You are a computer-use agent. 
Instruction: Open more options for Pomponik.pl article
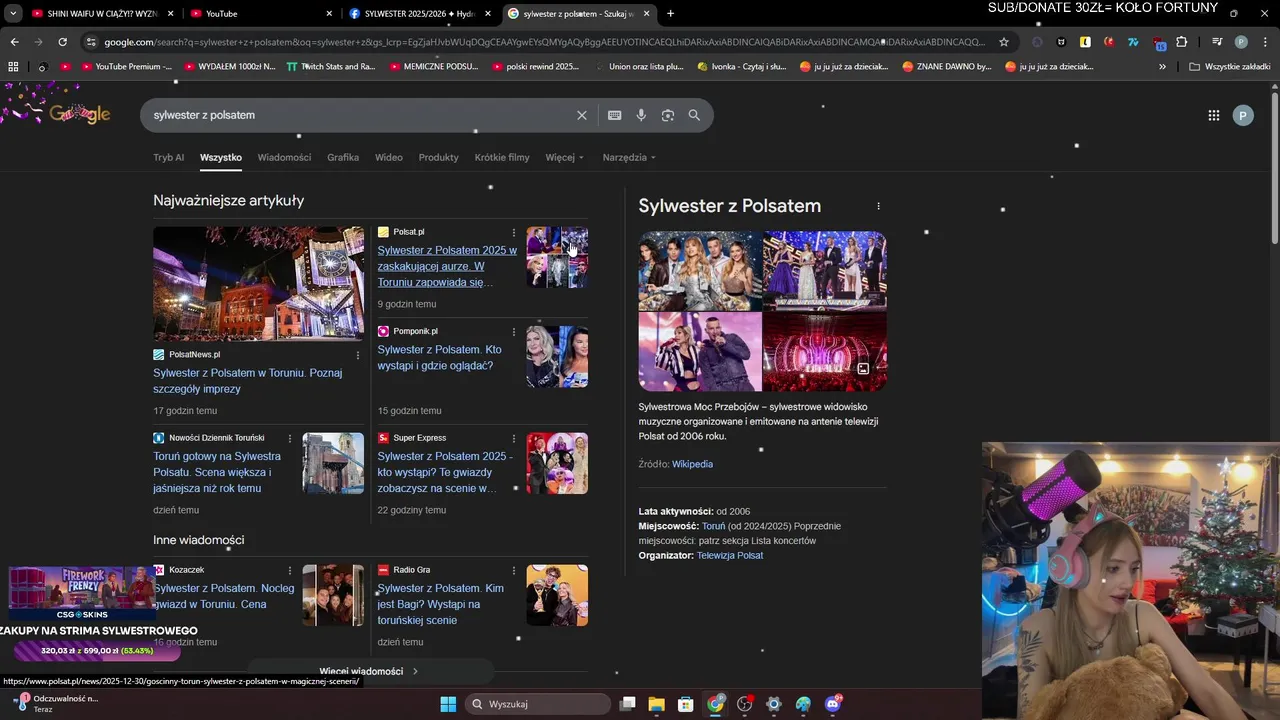point(514,331)
